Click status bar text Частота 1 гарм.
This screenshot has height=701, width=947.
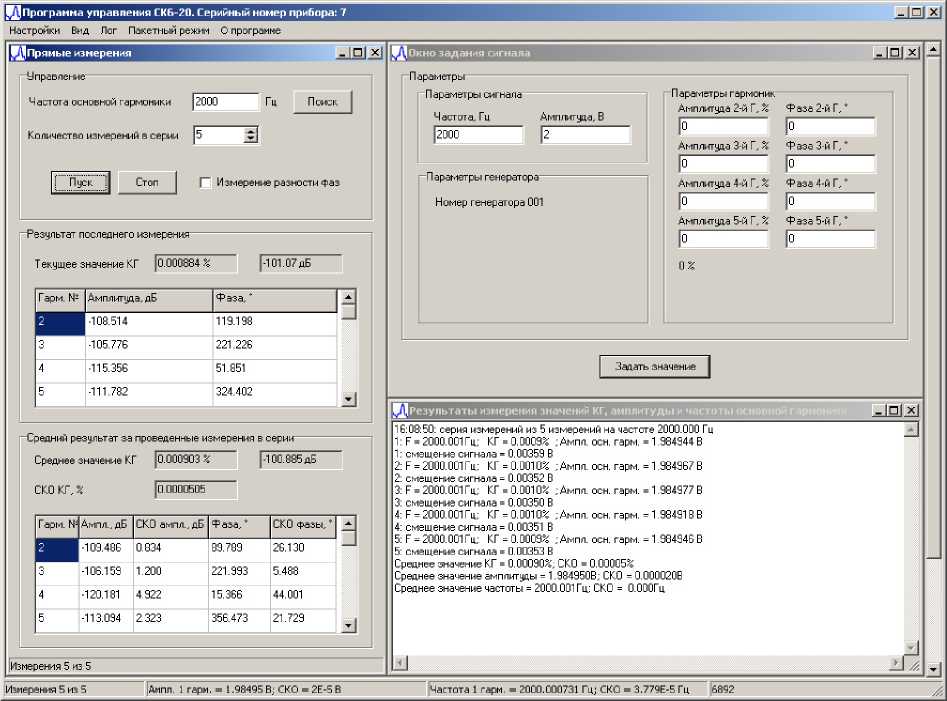[x=559, y=690]
